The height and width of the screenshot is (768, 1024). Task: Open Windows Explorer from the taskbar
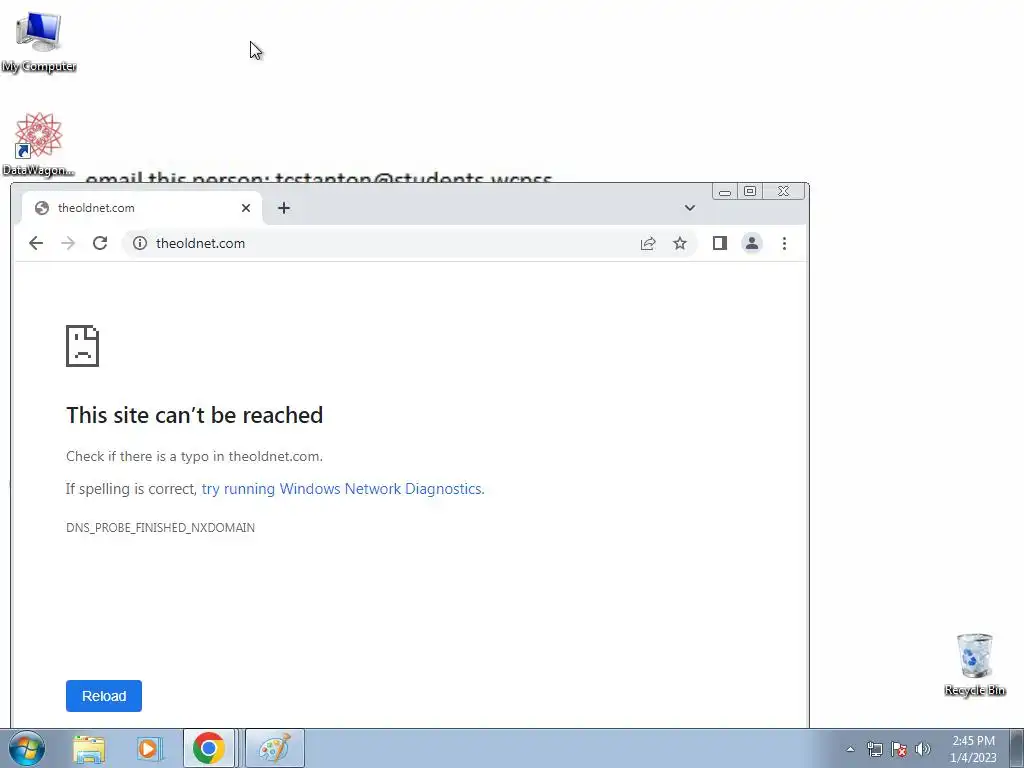coord(89,748)
